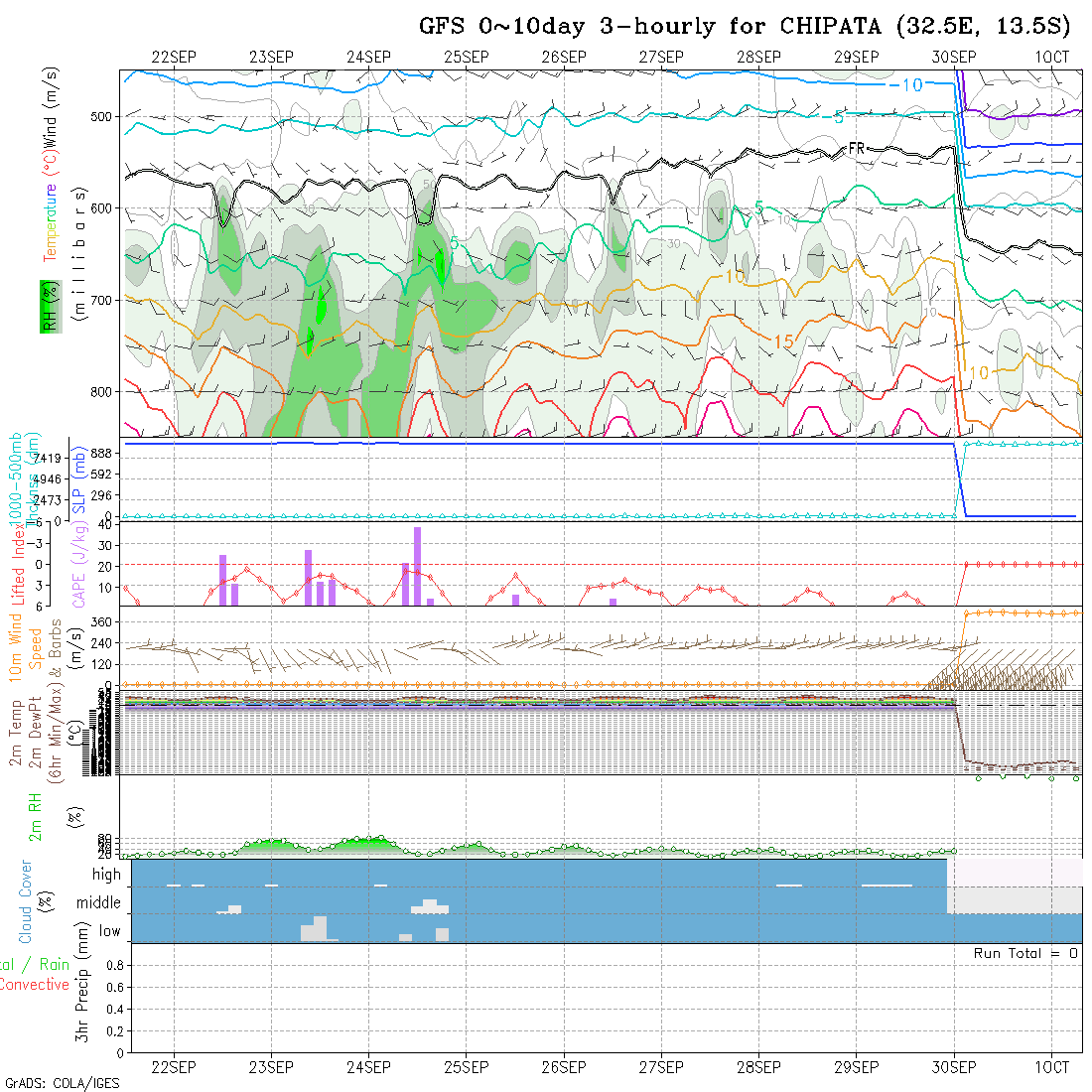Click the 2m RH axis label

tap(35, 816)
